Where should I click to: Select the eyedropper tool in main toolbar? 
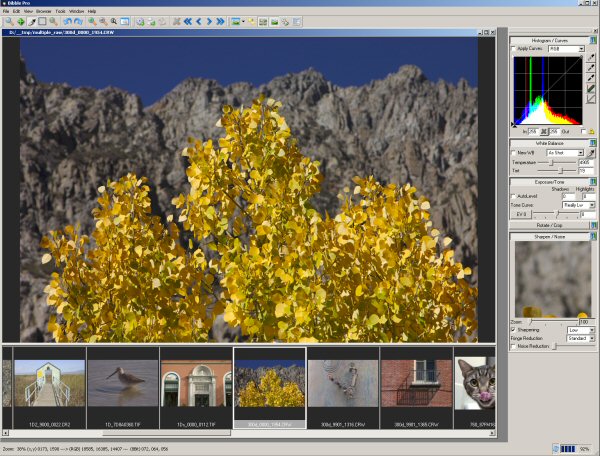click(32, 22)
